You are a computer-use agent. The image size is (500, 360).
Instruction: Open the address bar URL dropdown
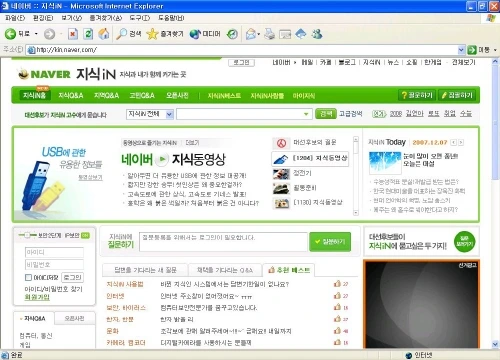(461, 50)
